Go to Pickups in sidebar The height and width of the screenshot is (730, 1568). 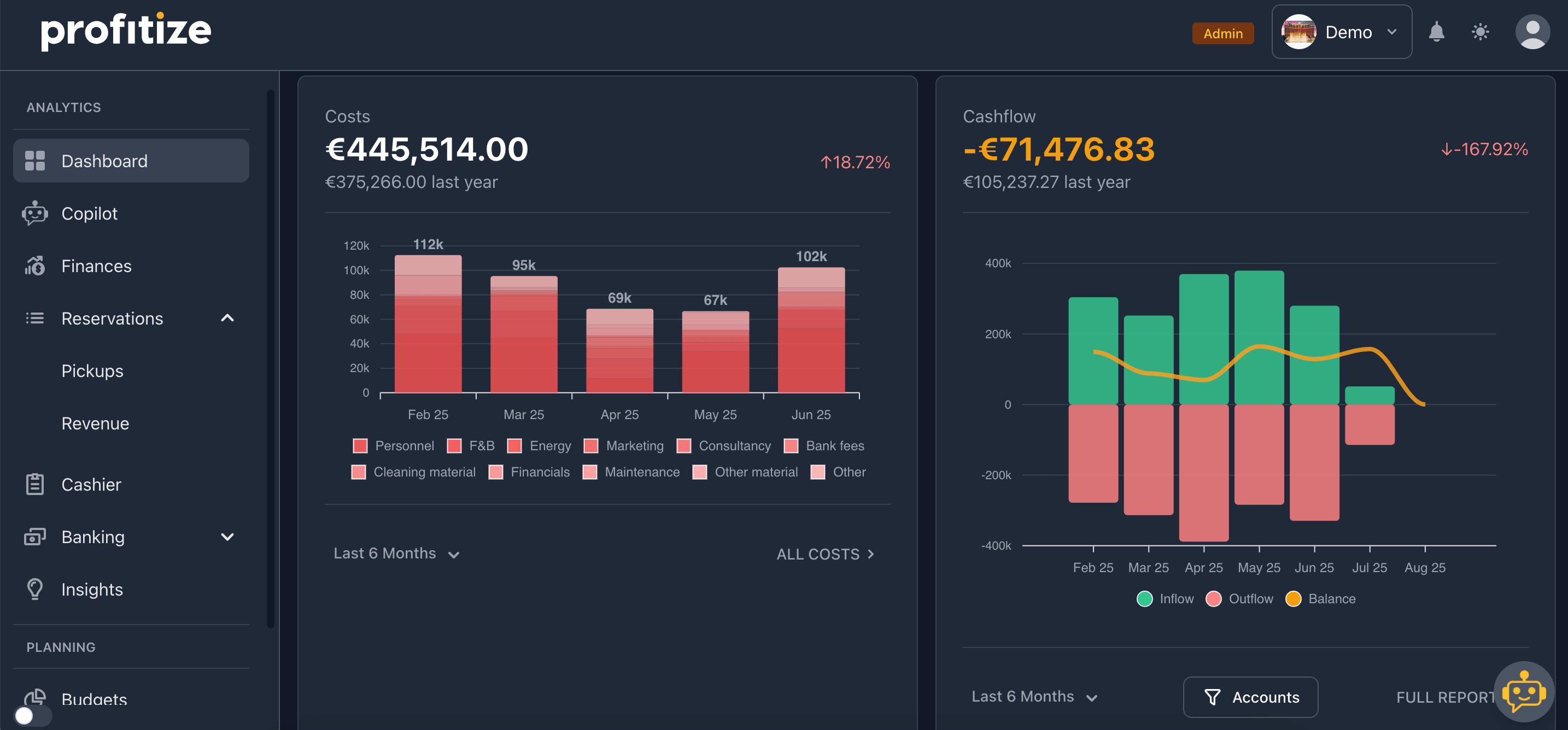[92, 371]
